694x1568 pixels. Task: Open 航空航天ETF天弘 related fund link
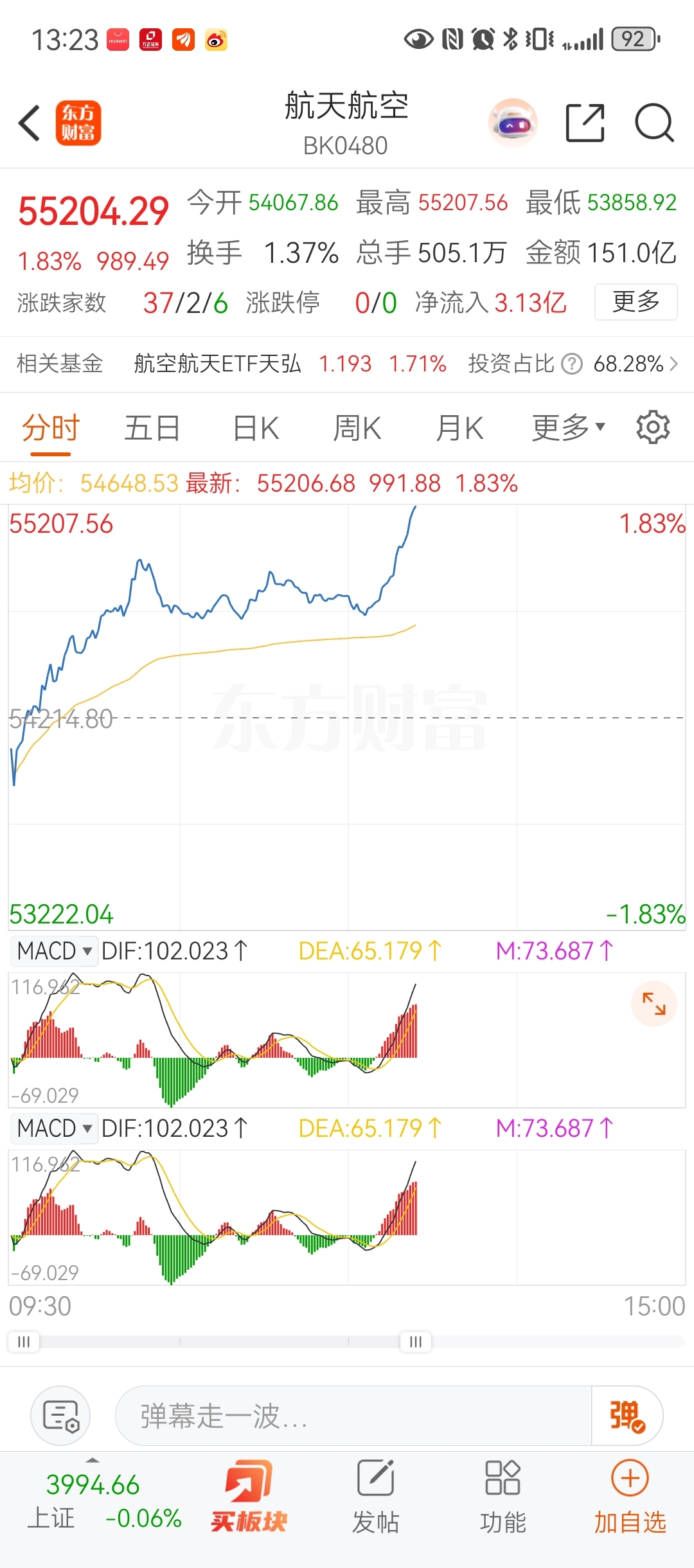[x=217, y=364]
